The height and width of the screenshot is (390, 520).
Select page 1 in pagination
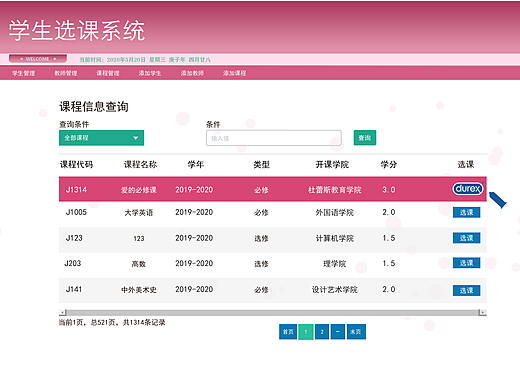(306, 332)
